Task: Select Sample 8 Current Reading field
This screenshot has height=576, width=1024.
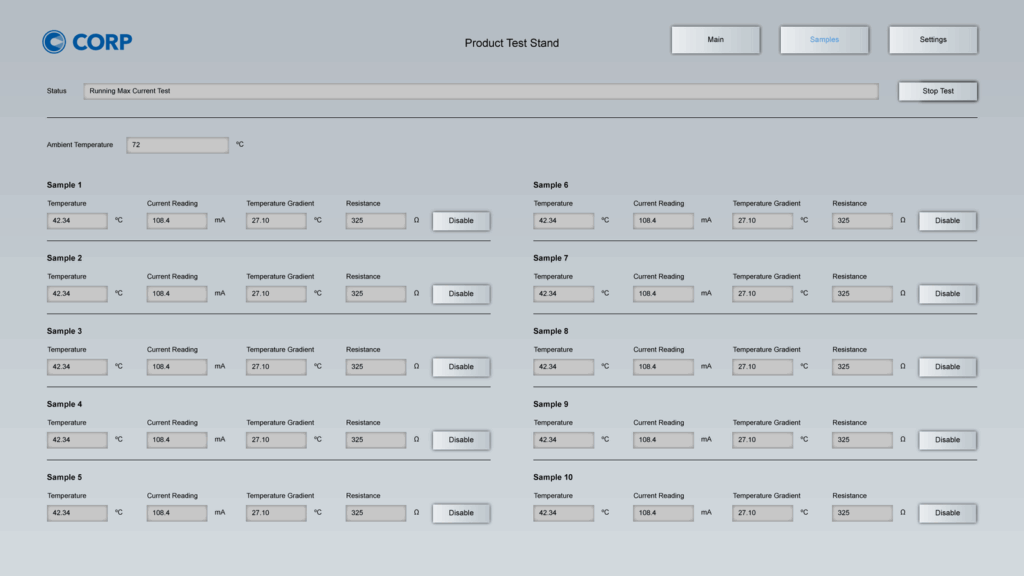Action: tap(664, 367)
